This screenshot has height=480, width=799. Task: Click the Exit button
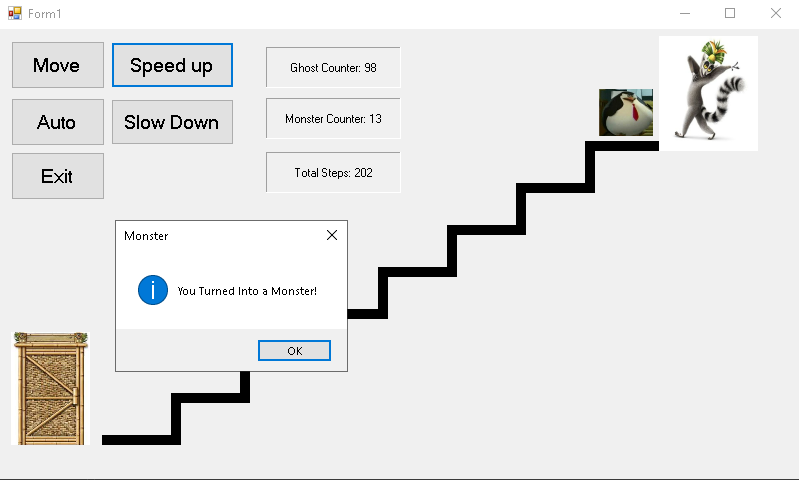57,176
